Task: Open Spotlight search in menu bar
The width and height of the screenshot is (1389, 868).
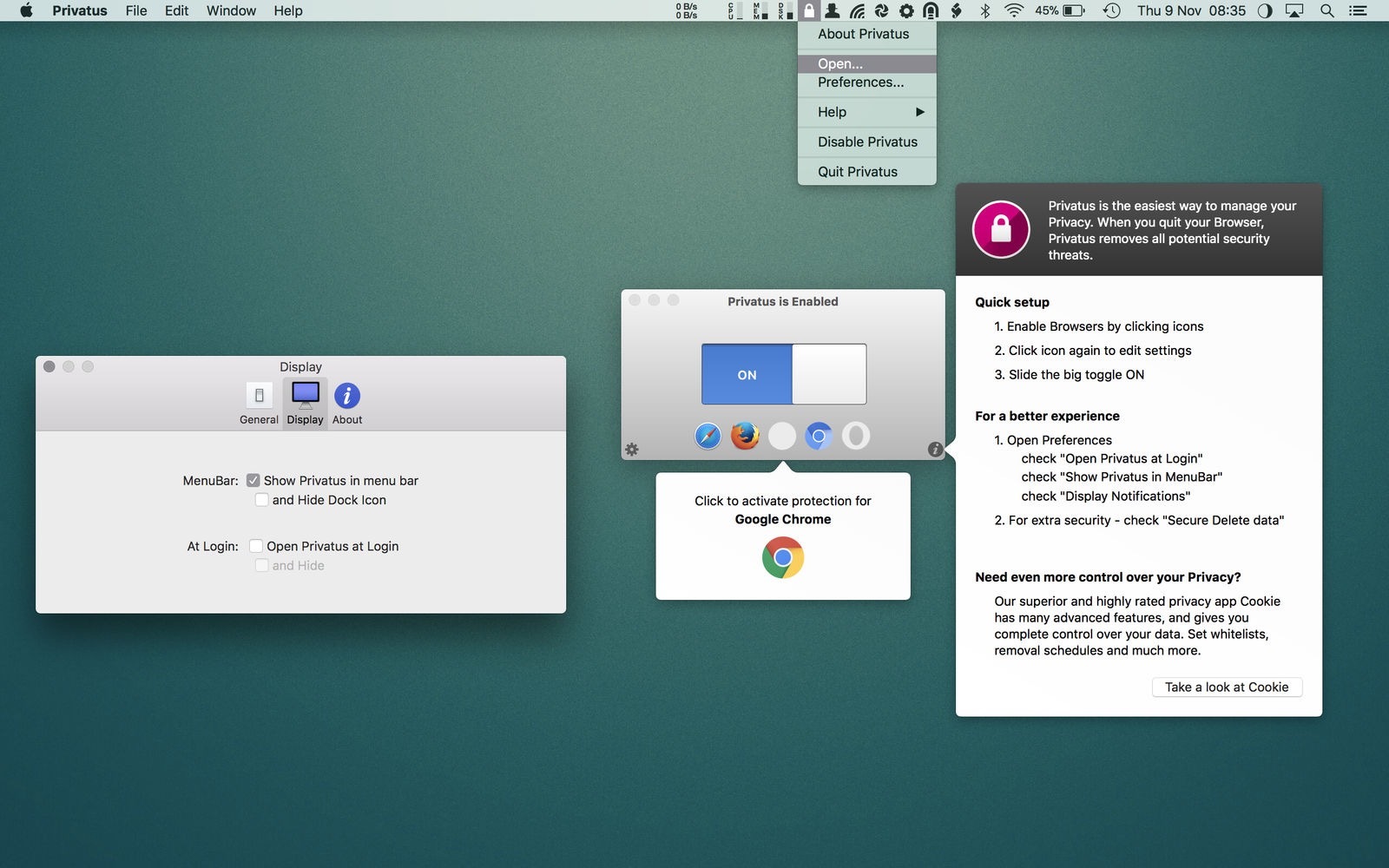Action: click(1326, 10)
